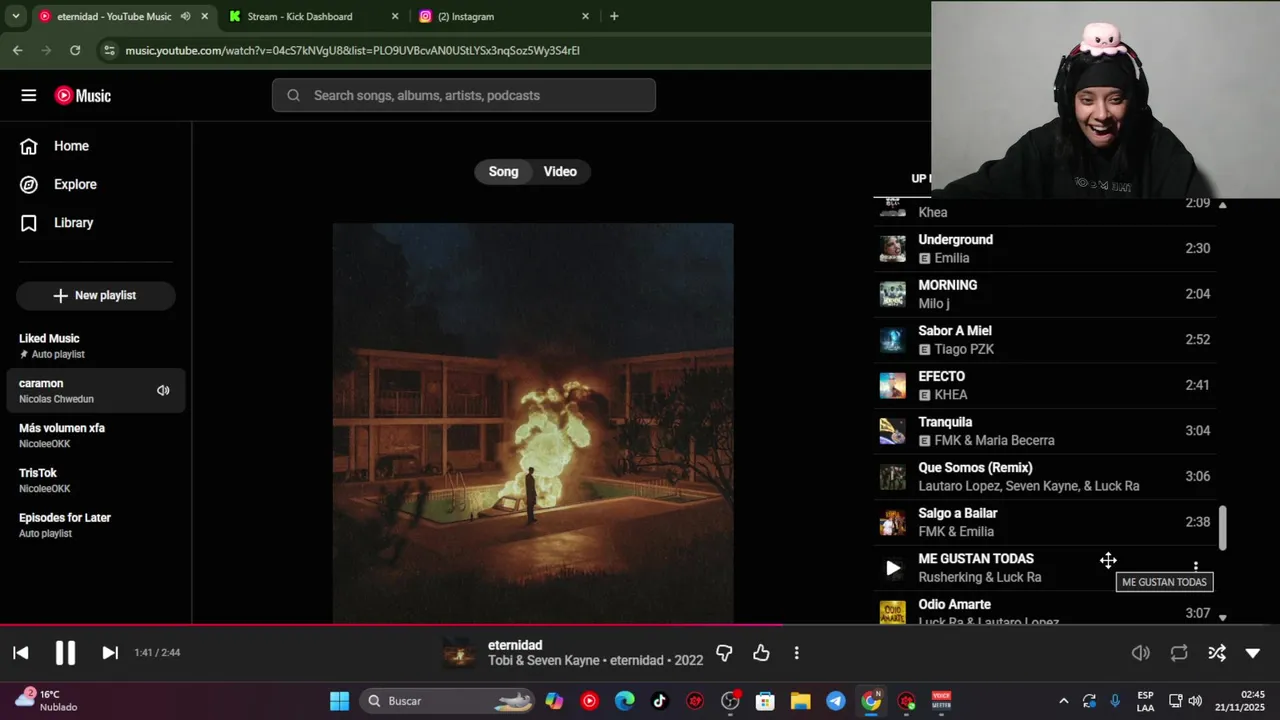Pause the current song
Screen dimensions: 1280x720
[65, 653]
